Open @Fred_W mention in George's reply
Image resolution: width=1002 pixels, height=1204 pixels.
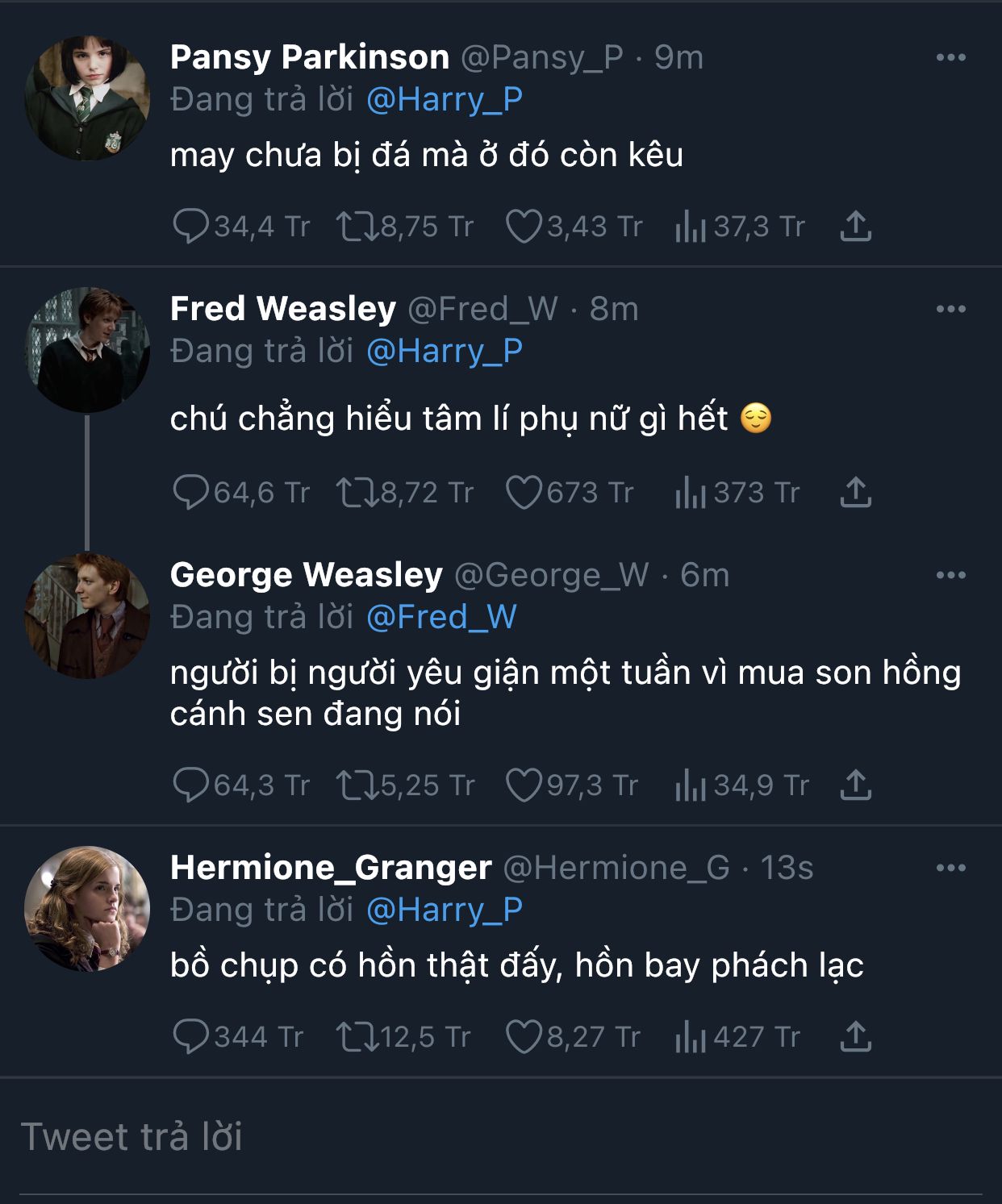coord(441,617)
